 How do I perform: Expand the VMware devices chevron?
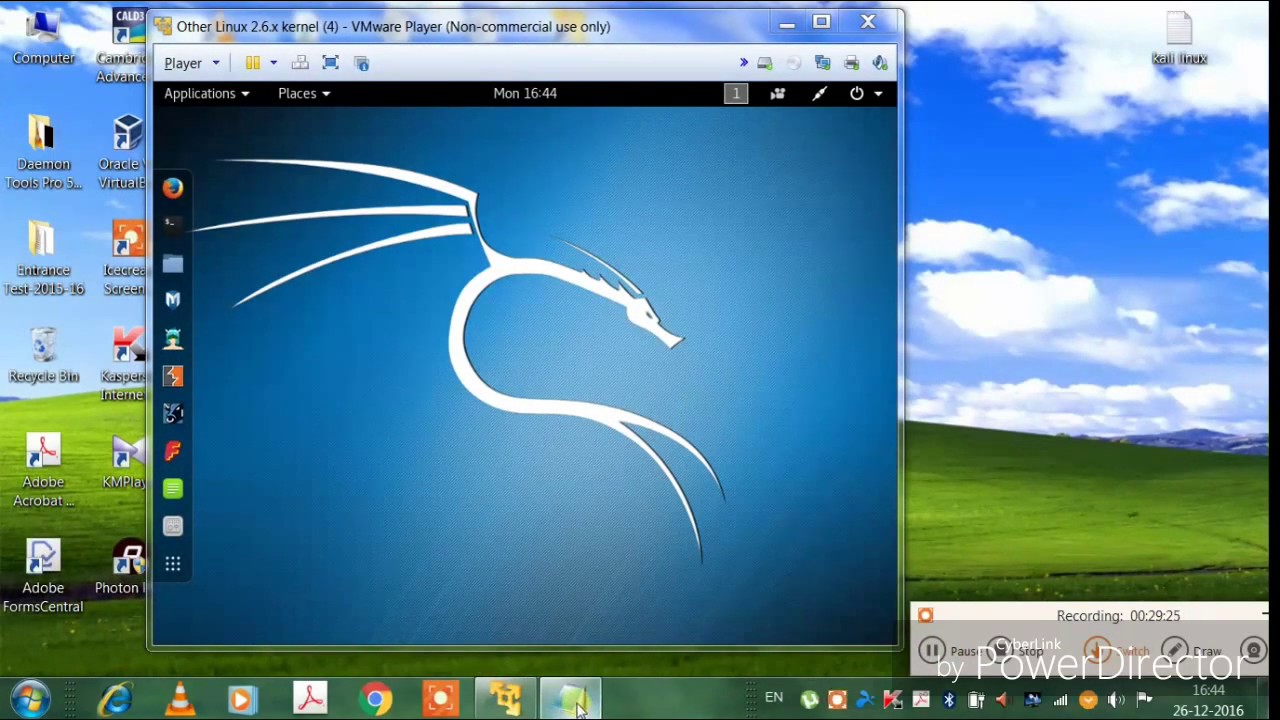tap(743, 63)
